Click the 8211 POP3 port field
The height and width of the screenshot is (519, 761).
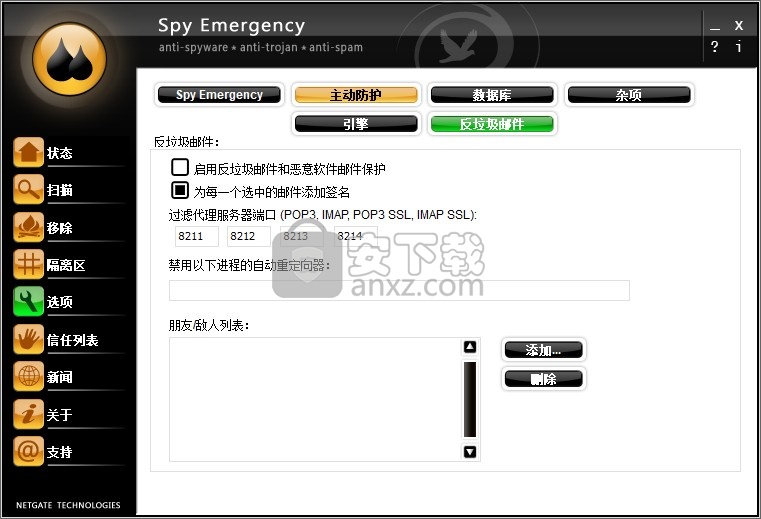[x=197, y=236]
